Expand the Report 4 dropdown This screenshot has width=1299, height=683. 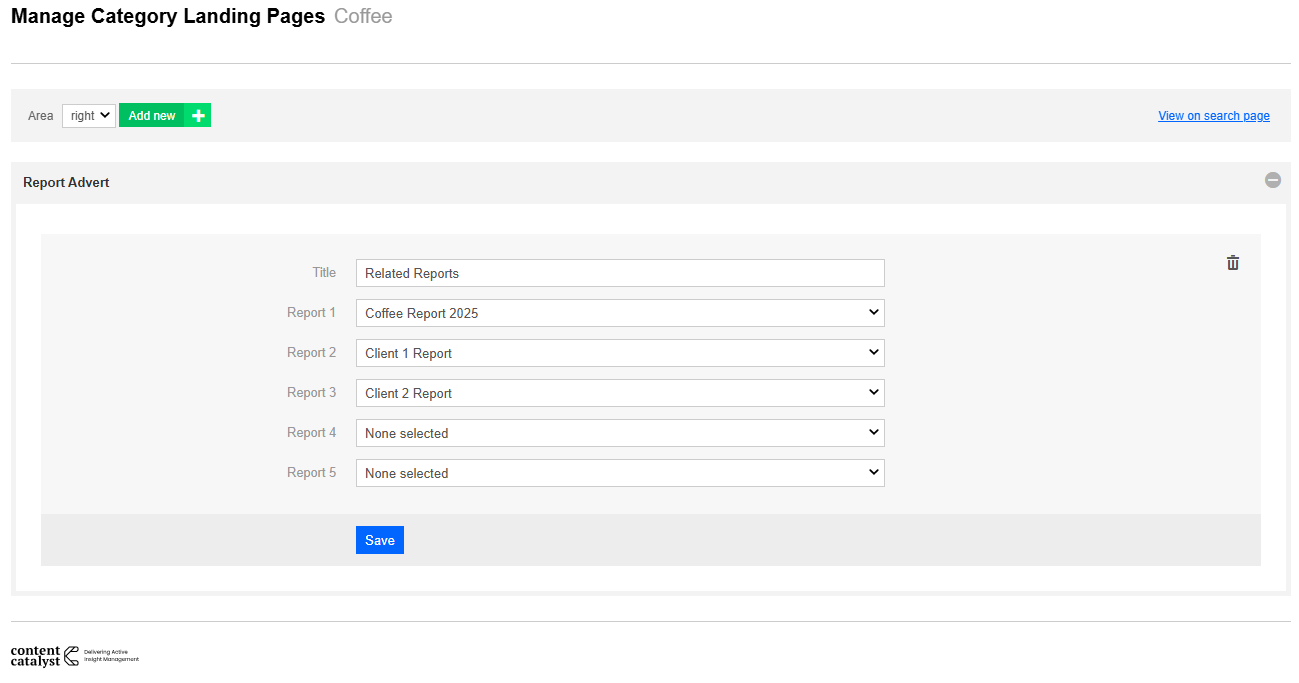[x=620, y=433]
